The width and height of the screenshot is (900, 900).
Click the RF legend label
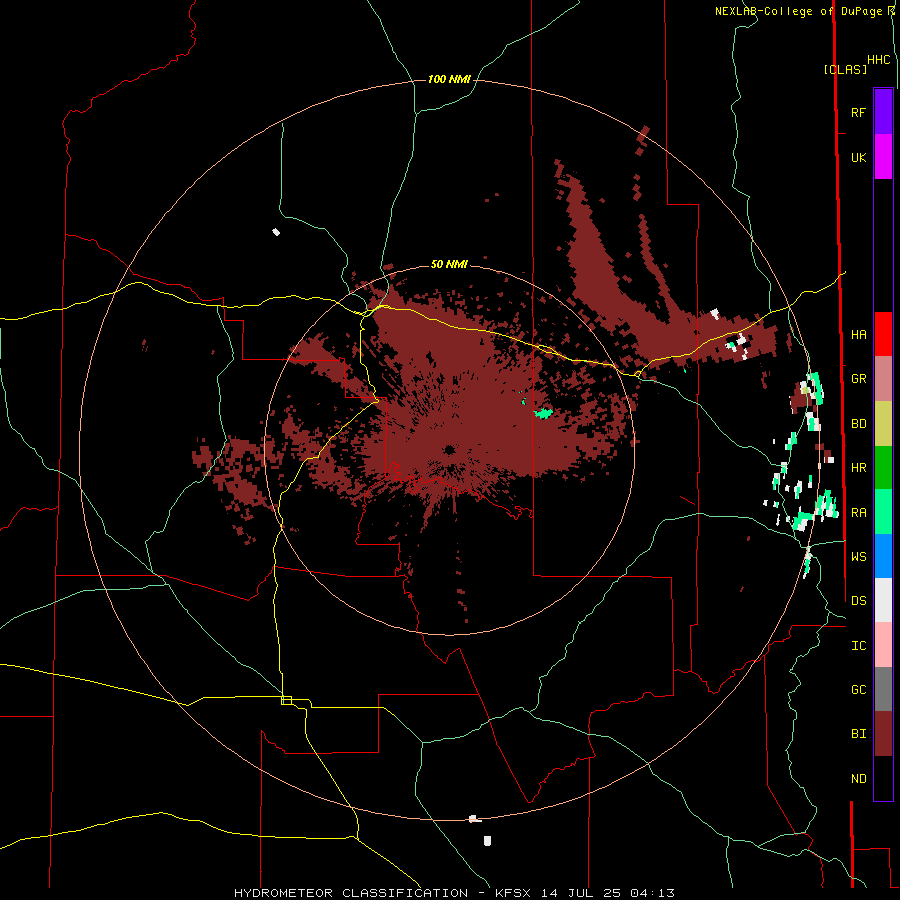(x=858, y=113)
